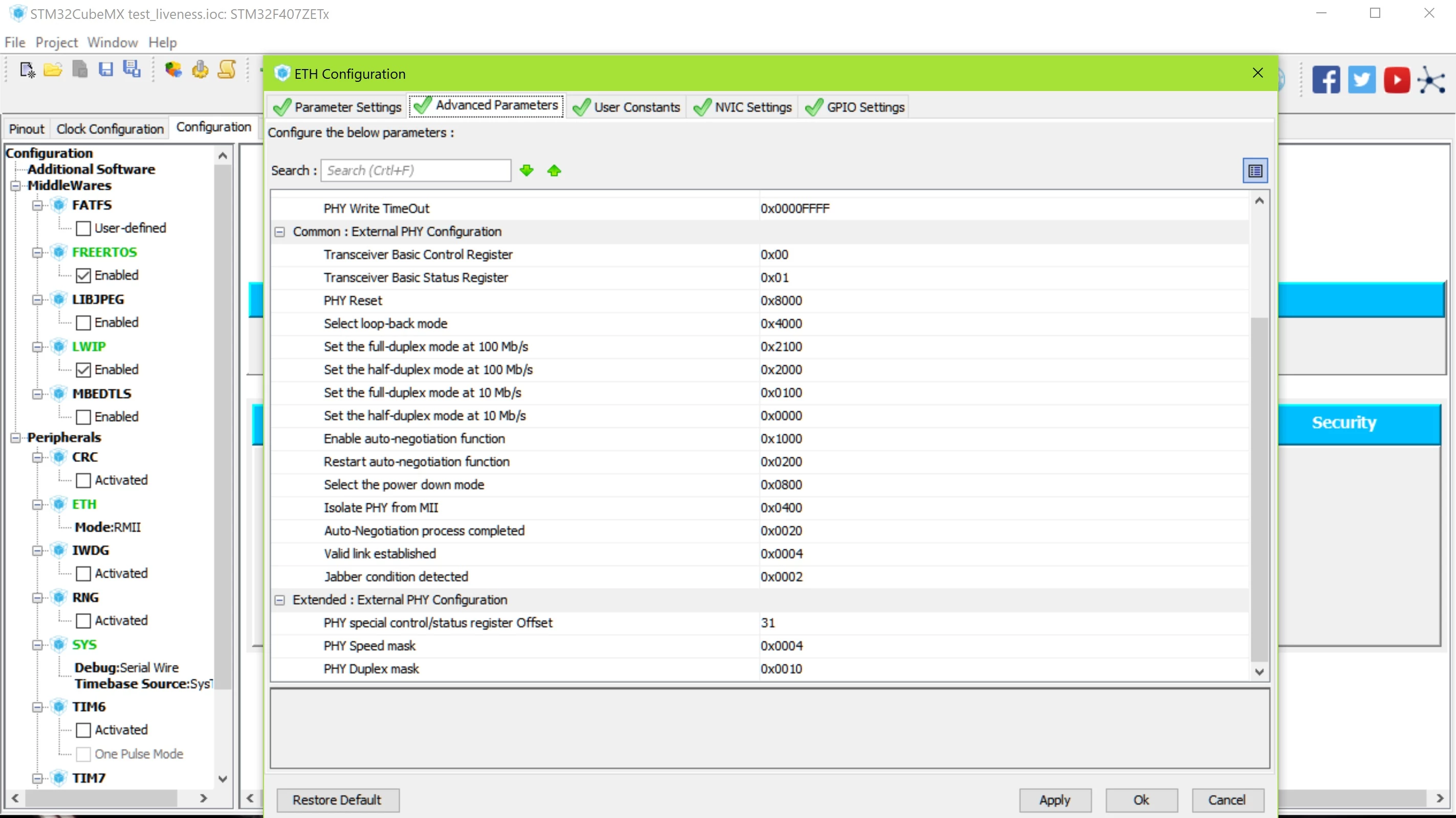Viewport: 1456px width, 818px height.
Task: Open a project with the folder icon
Action: (x=53, y=70)
